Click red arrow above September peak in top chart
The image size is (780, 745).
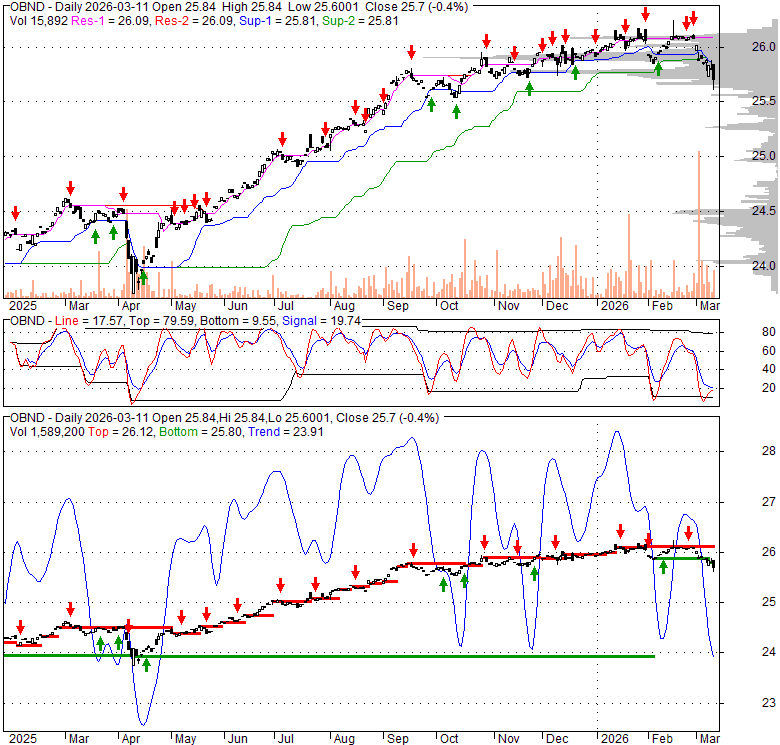411,52
